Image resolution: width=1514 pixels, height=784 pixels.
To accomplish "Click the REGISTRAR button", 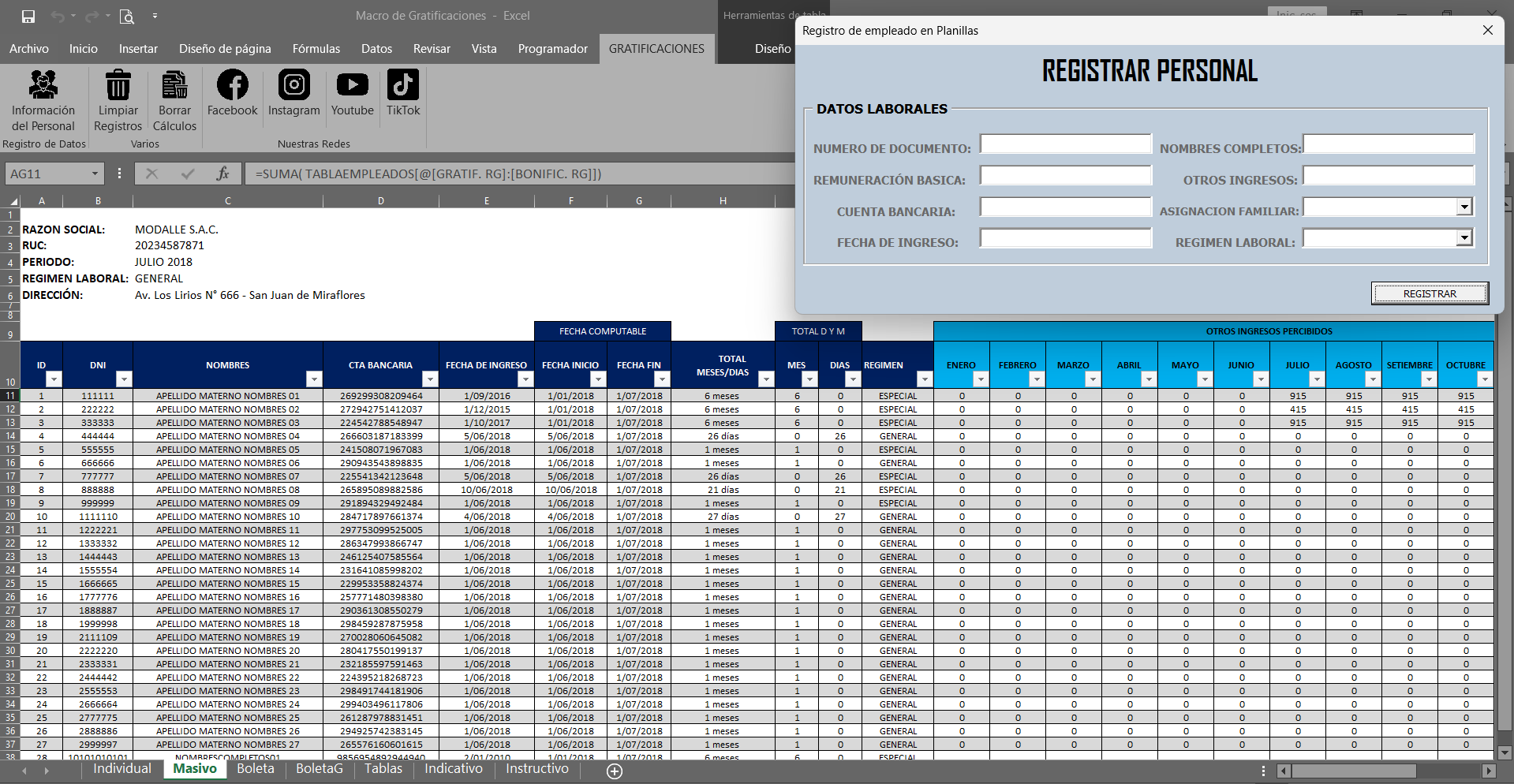I will coord(1429,293).
